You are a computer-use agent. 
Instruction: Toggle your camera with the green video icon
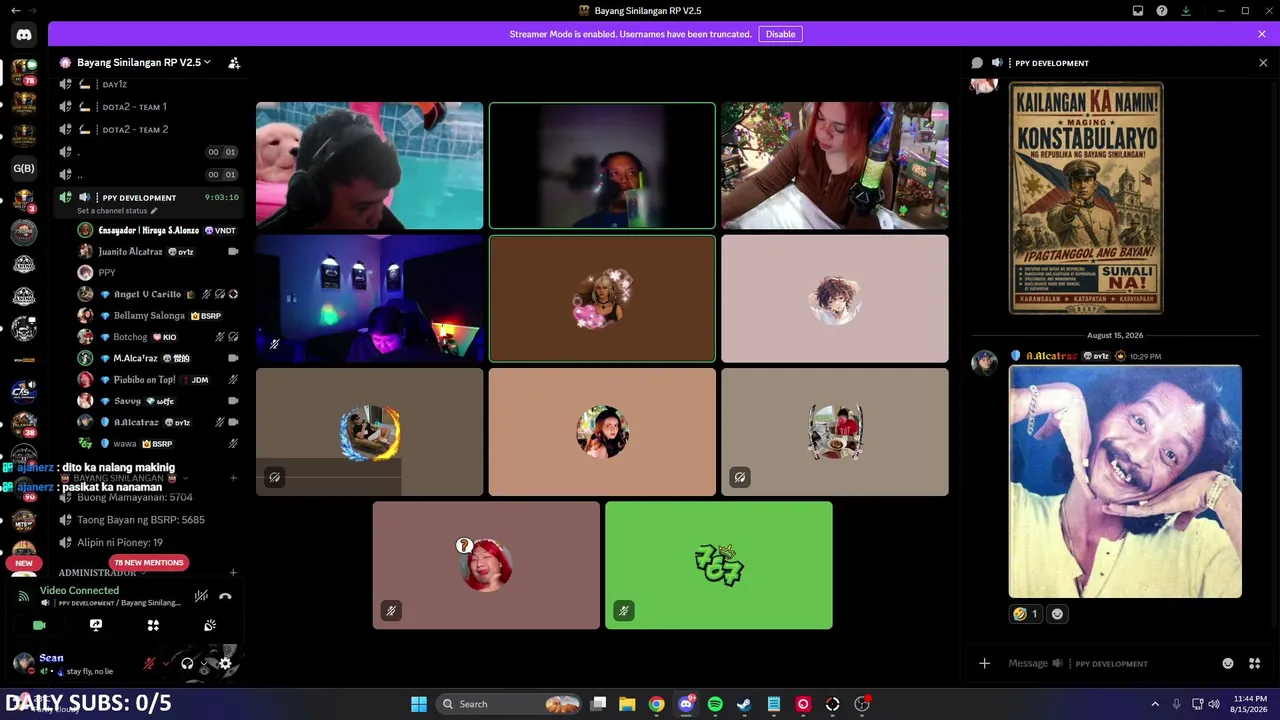pos(39,625)
